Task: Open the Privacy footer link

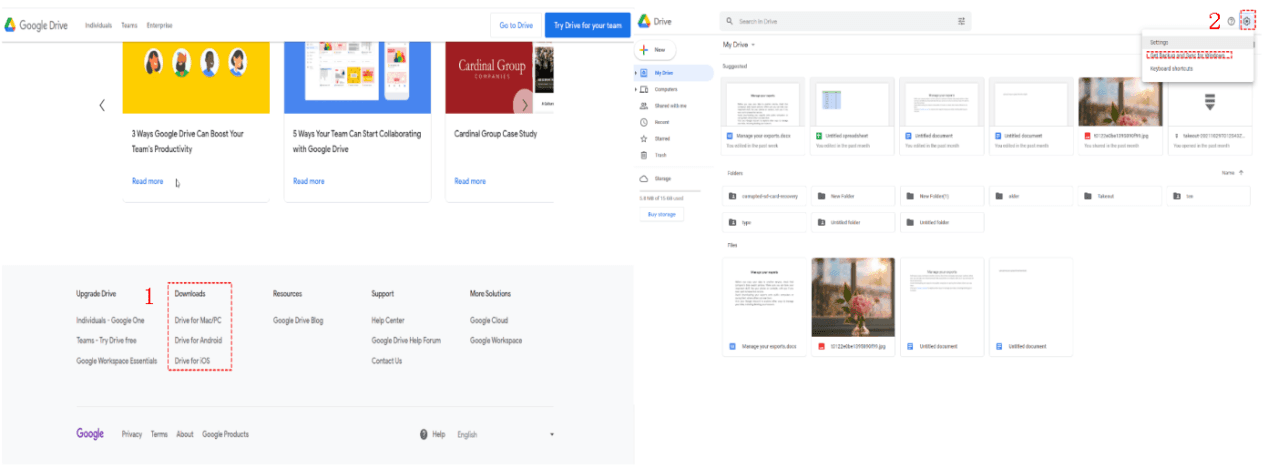Action: pyautogui.click(x=132, y=434)
